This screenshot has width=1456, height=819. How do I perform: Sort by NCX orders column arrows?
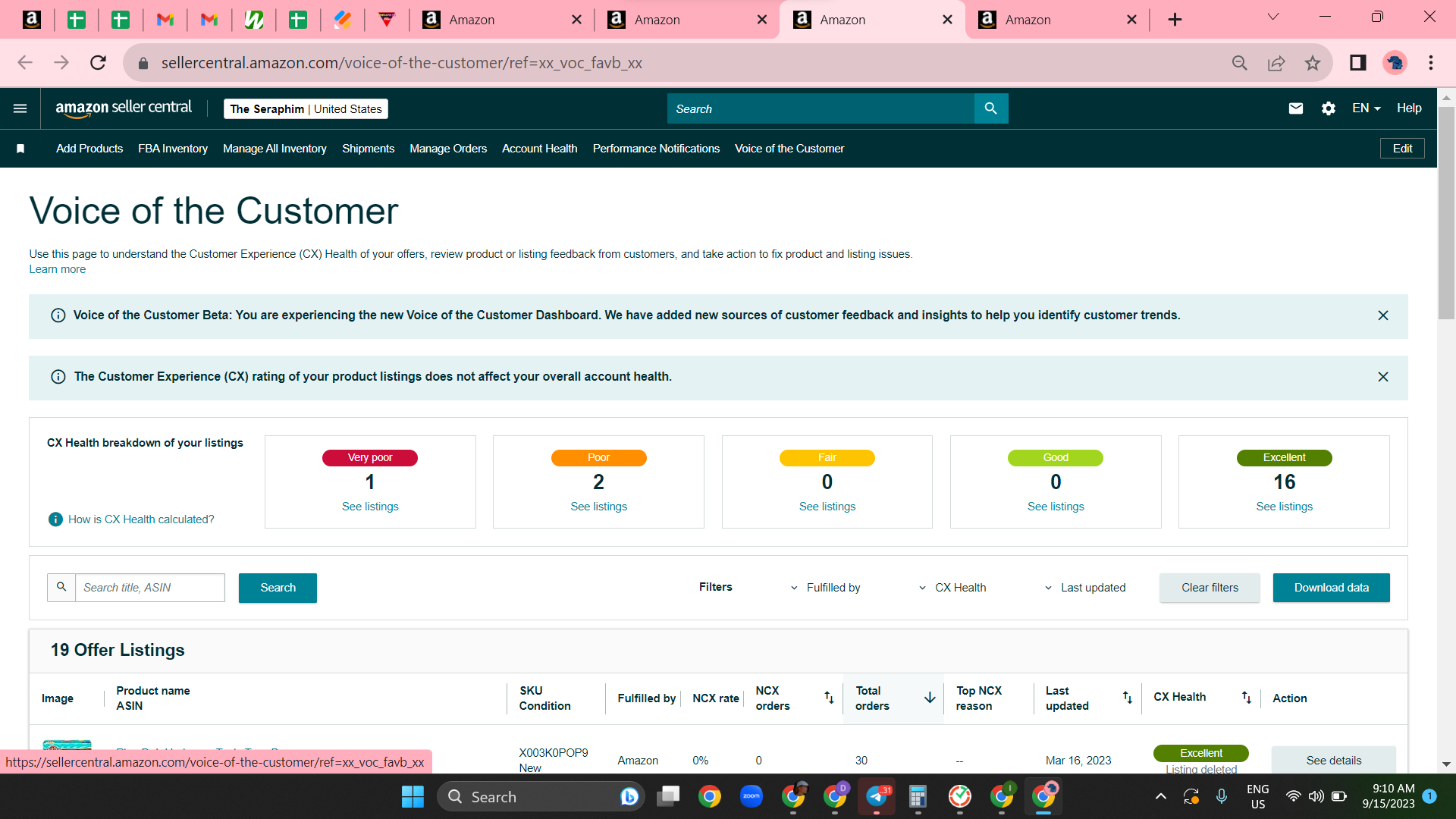pos(829,698)
